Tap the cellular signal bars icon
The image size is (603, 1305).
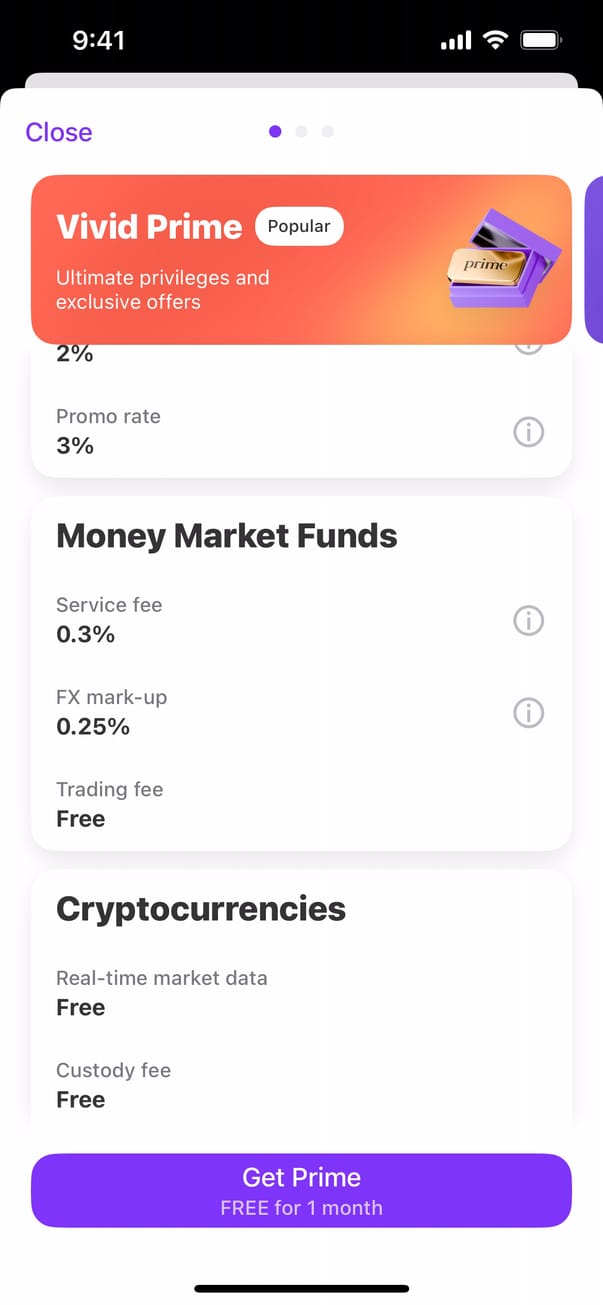tap(455, 40)
